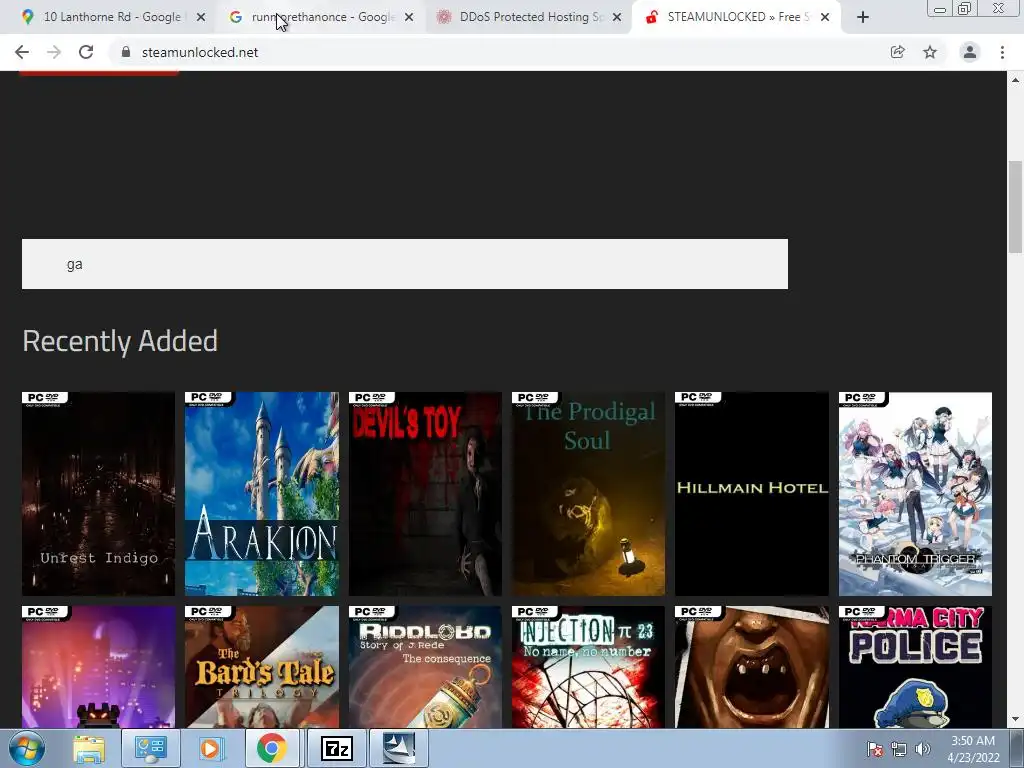The height and width of the screenshot is (768, 1024).
Task: Open the Arakion game cover
Action: [x=262, y=494]
